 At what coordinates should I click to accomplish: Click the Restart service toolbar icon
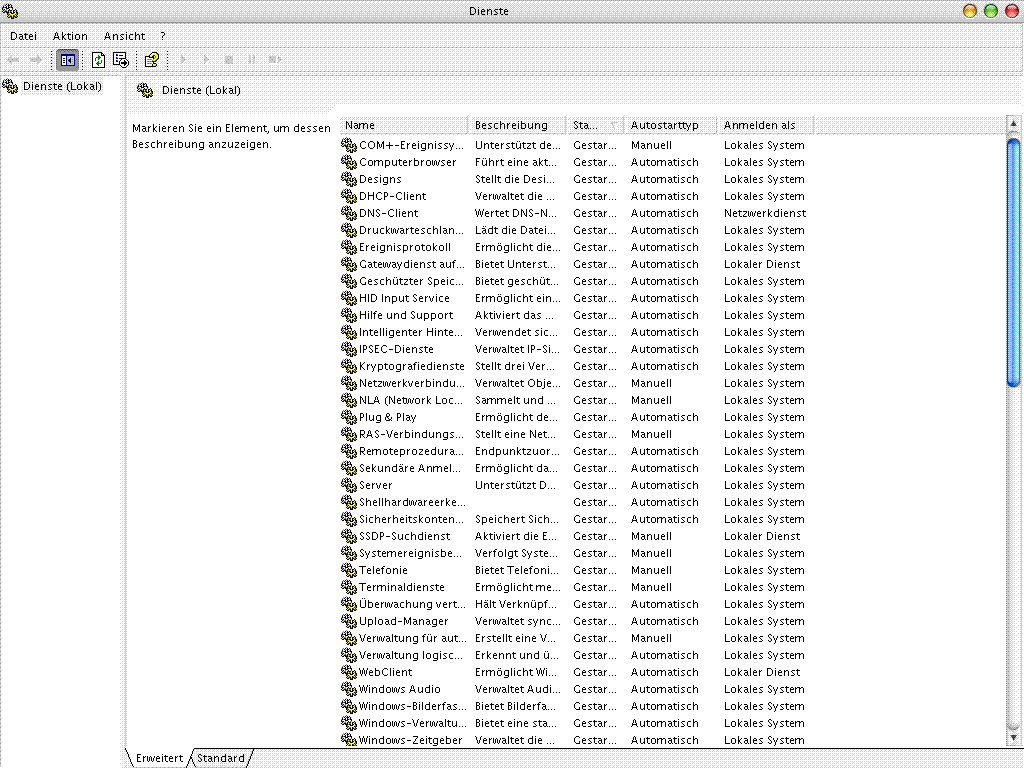coord(275,59)
